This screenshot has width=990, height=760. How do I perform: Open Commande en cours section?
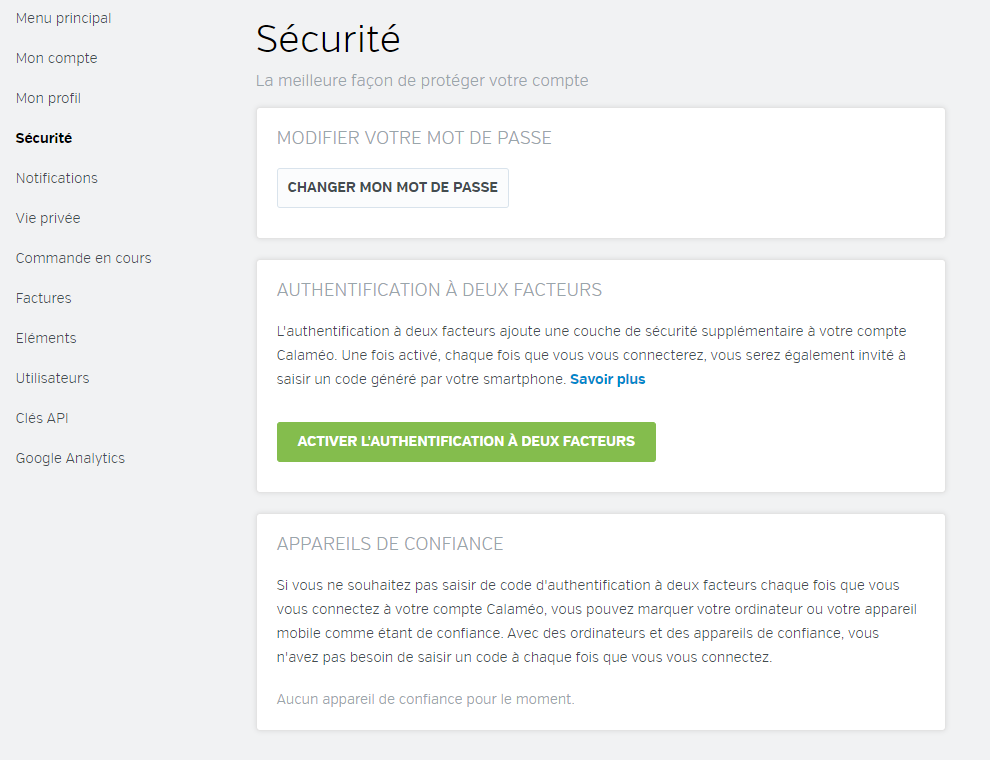tap(83, 258)
